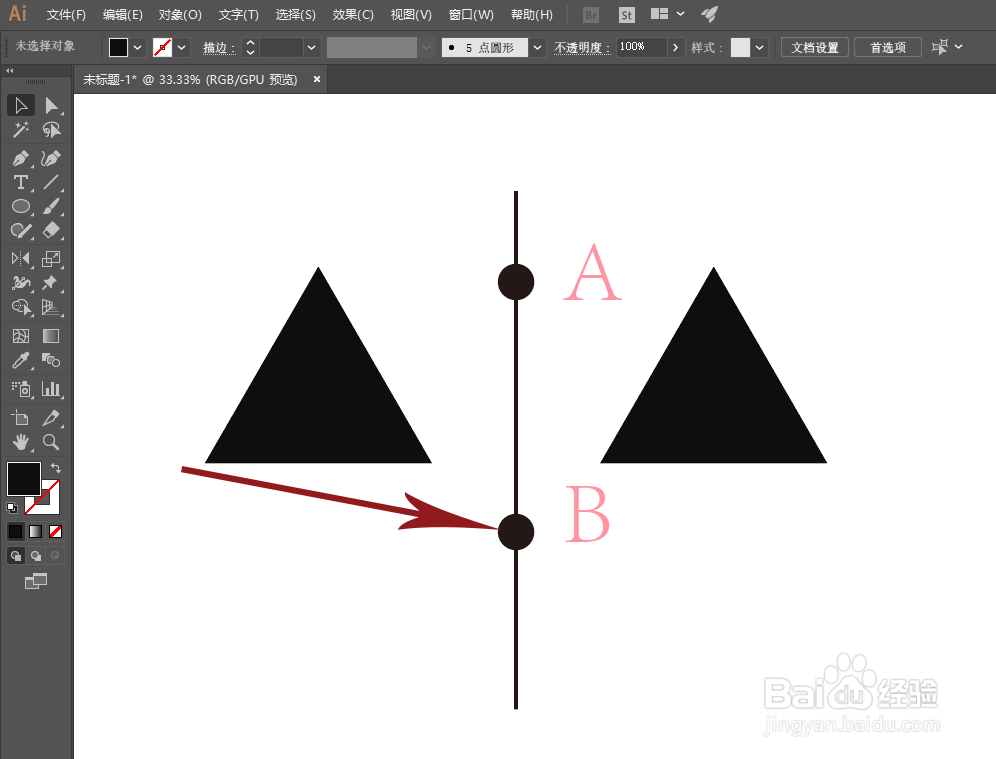
Task: Choose the Eyedropper tool
Action: (x=21, y=360)
